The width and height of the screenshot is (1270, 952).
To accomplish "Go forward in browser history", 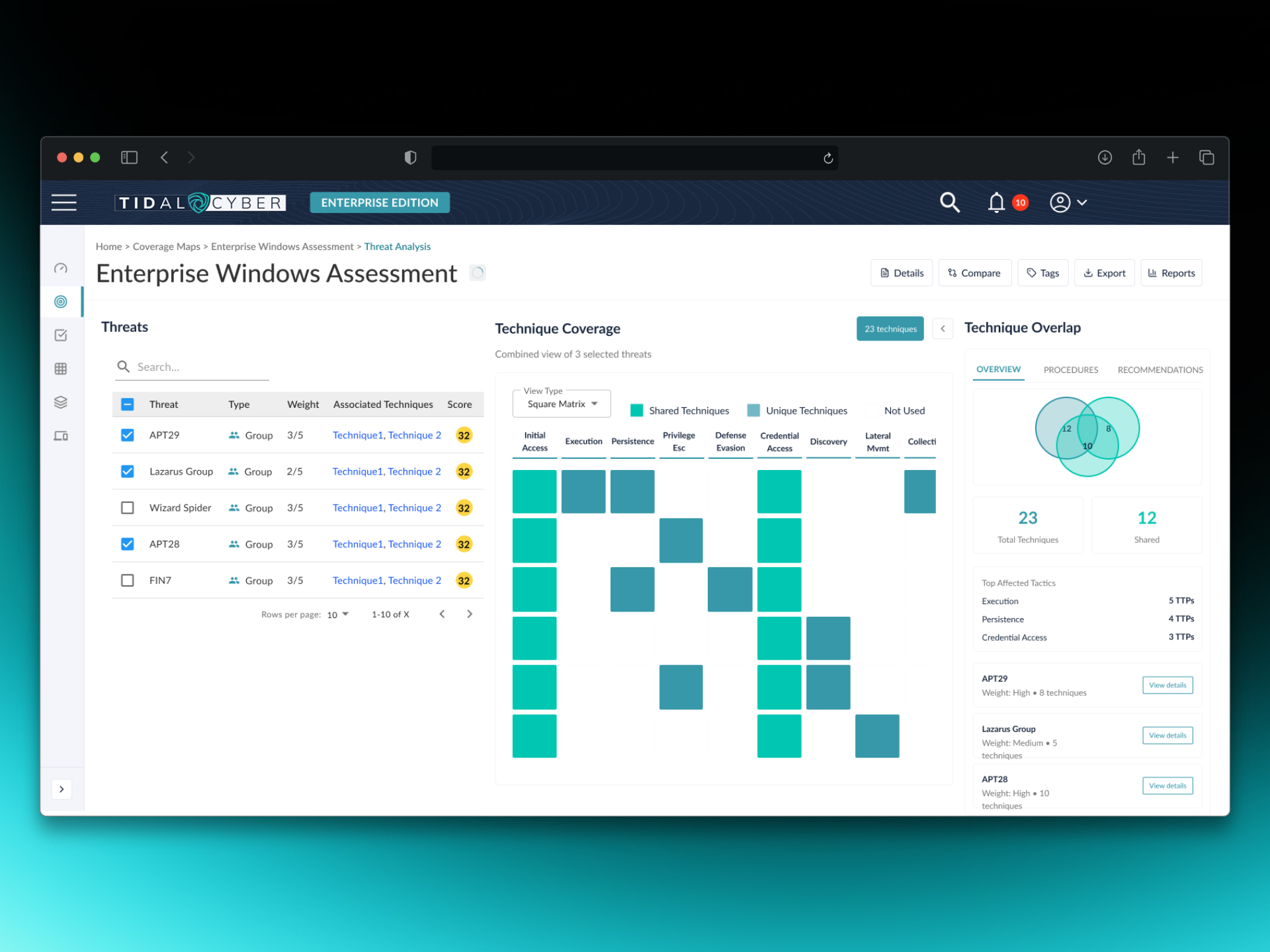I will point(191,157).
